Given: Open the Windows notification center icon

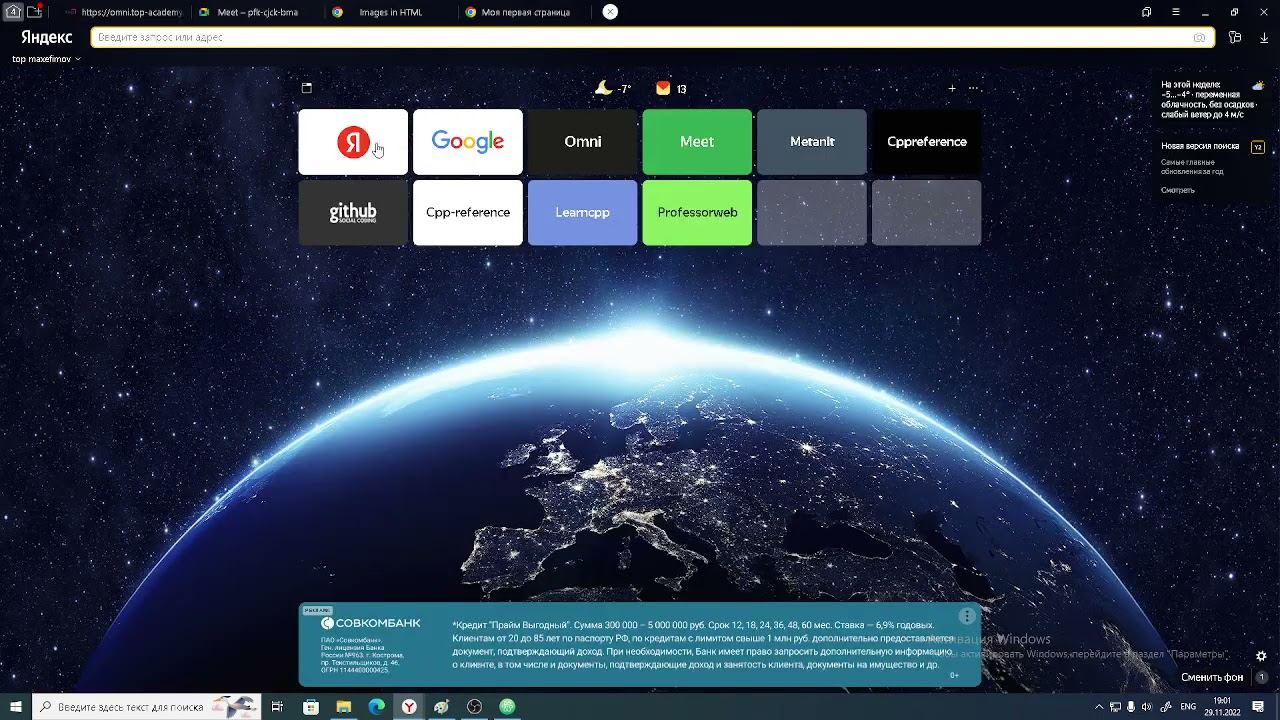Looking at the screenshot, I should (x=1259, y=707).
